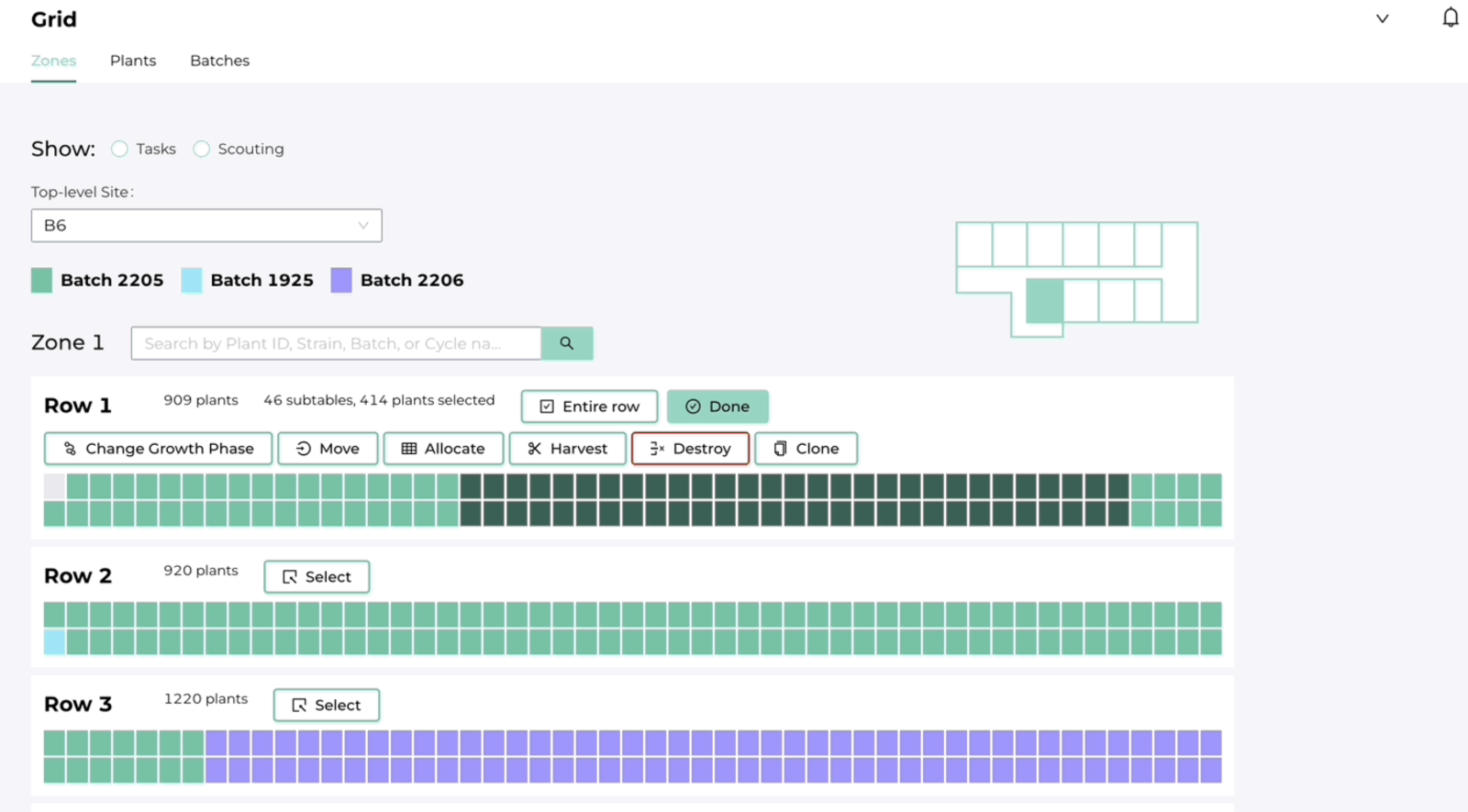This screenshot has width=1468, height=812.
Task: Expand the top-right chevron menu
Action: point(1382,18)
